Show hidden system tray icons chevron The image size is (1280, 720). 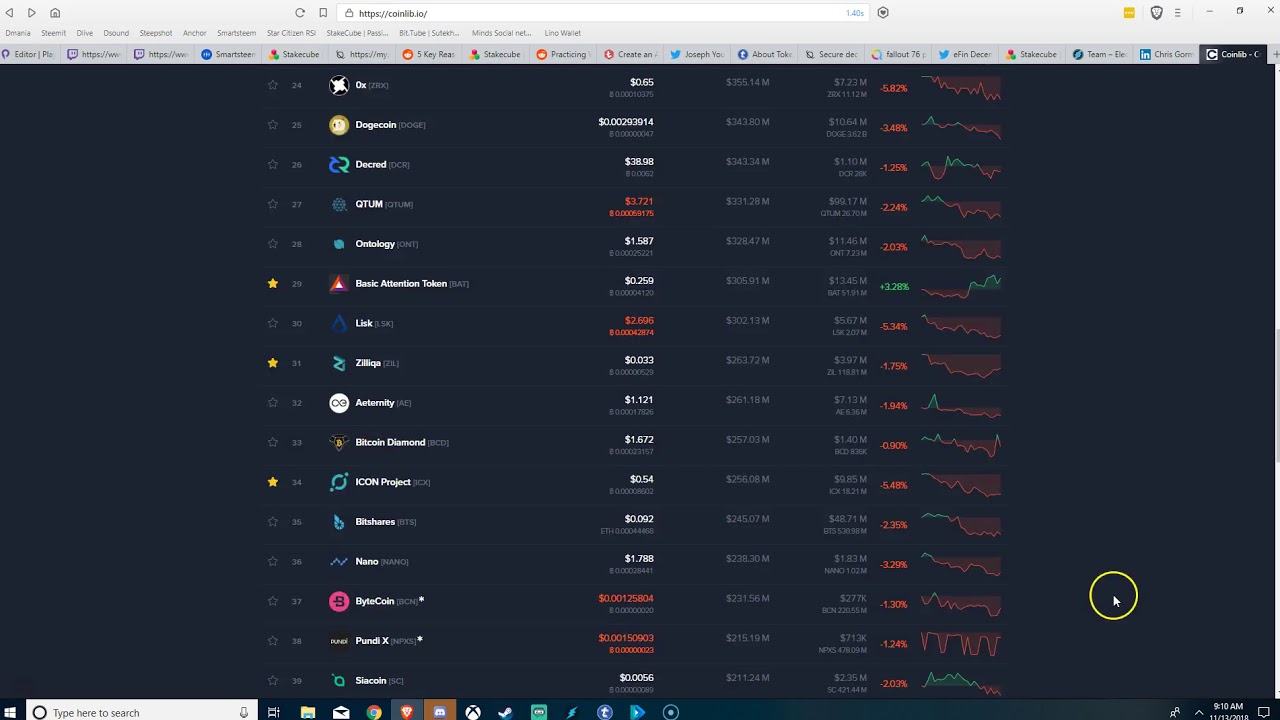(1199, 712)
